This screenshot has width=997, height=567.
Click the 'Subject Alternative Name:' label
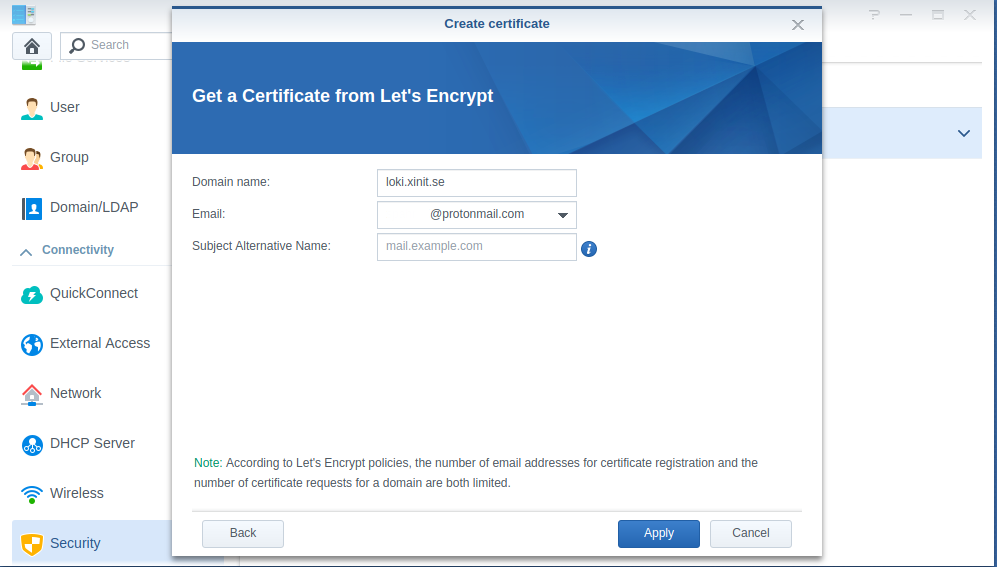[x=261, y=246]
